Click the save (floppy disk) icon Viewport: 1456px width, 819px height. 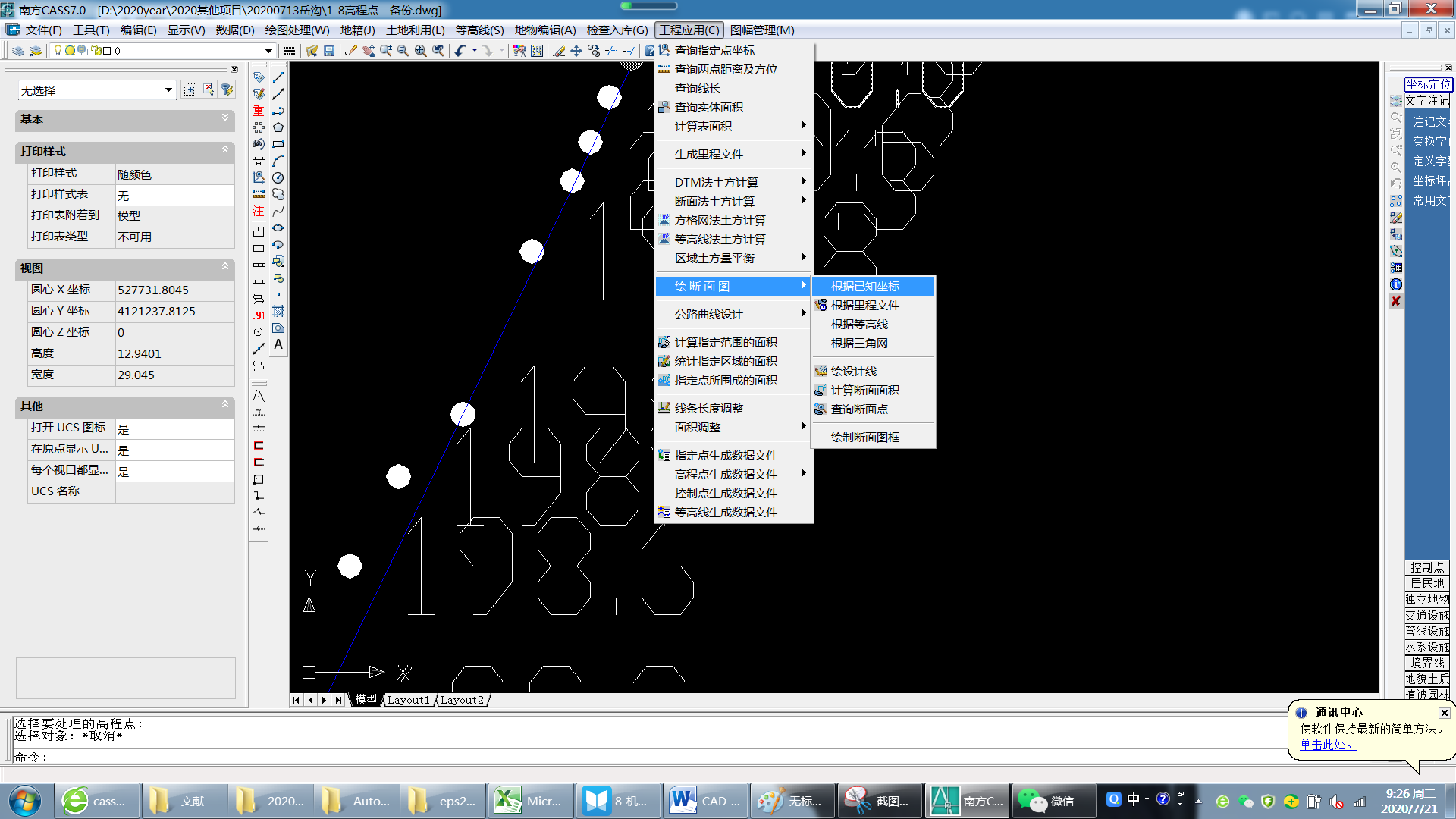click(329, 51)
